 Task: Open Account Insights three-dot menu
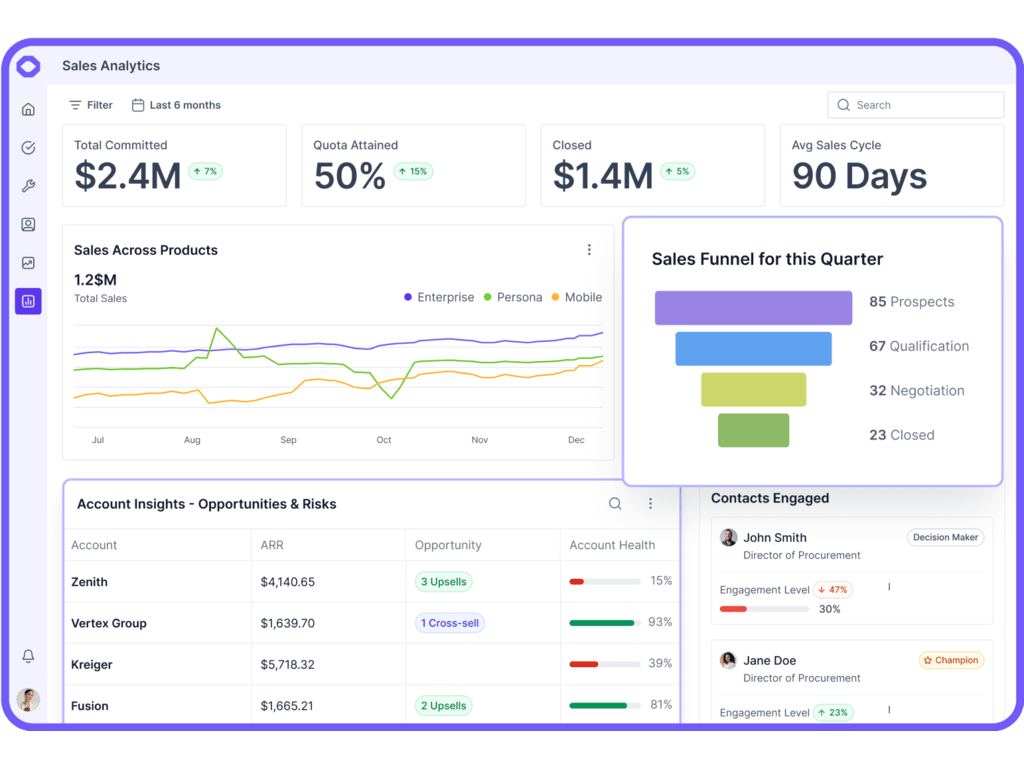point(650,504)
